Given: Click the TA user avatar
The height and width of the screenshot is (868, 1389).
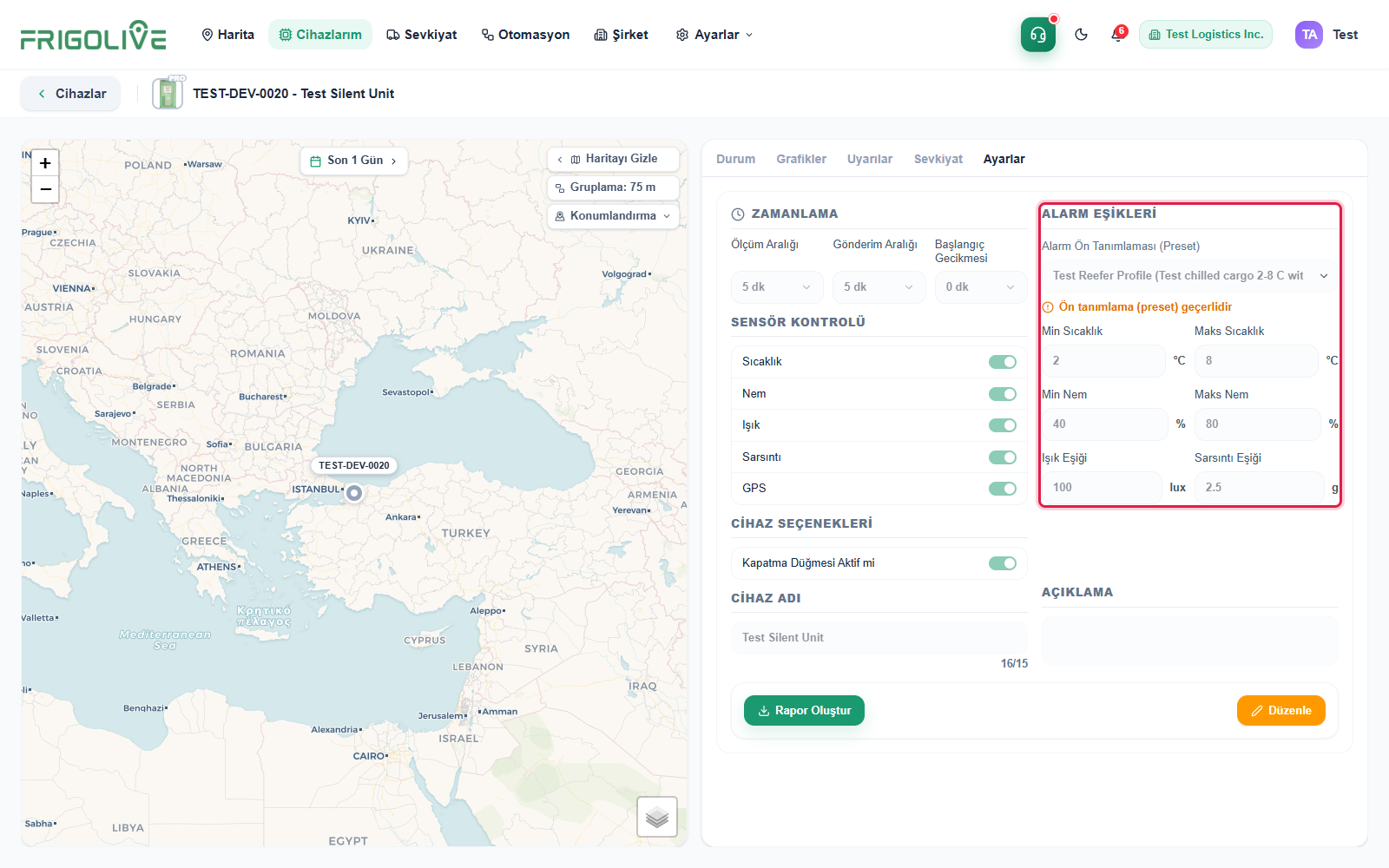Looking at the screenshot, I should pyautogui.click(x=1309, y=35).
